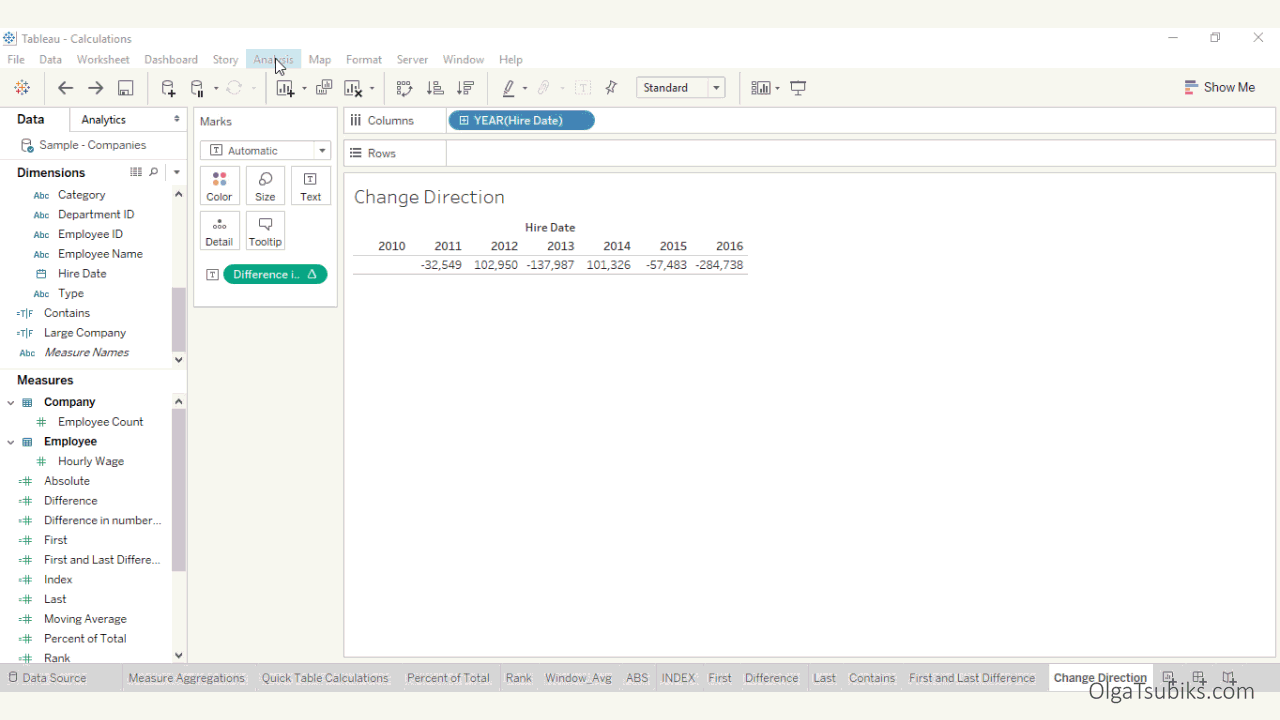This screenshot has width=1280, height=720.
Task: Open Detail in the Marks card
Action: [219, 231]
